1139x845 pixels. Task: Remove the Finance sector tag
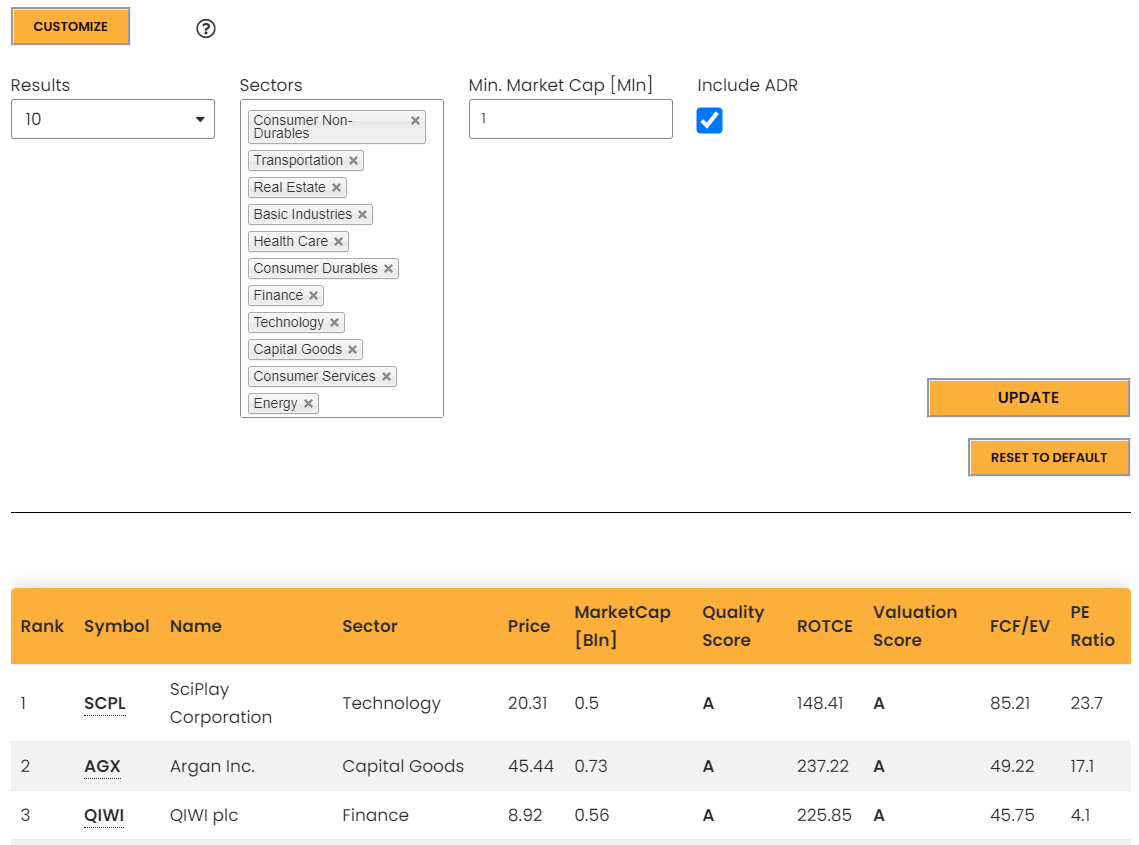click(x=313, y=296)
